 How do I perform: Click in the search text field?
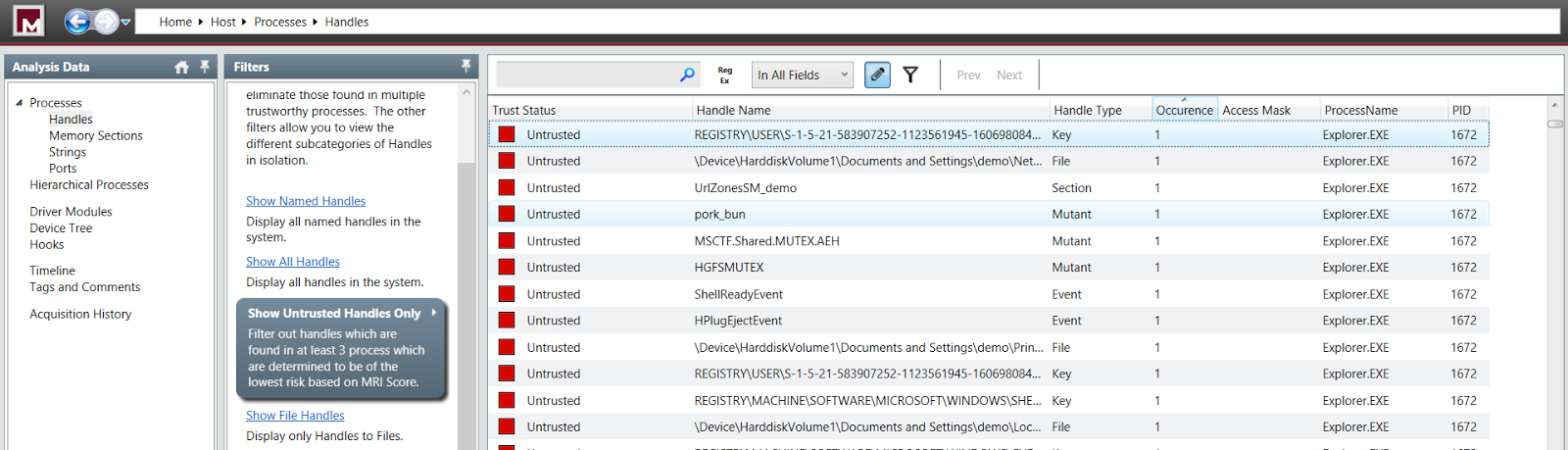click(586, 75)
